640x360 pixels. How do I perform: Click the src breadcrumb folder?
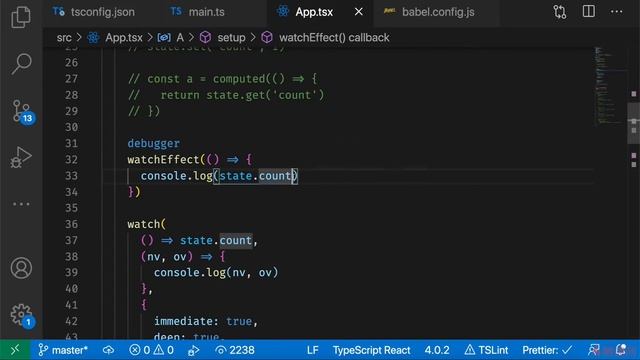64,38
